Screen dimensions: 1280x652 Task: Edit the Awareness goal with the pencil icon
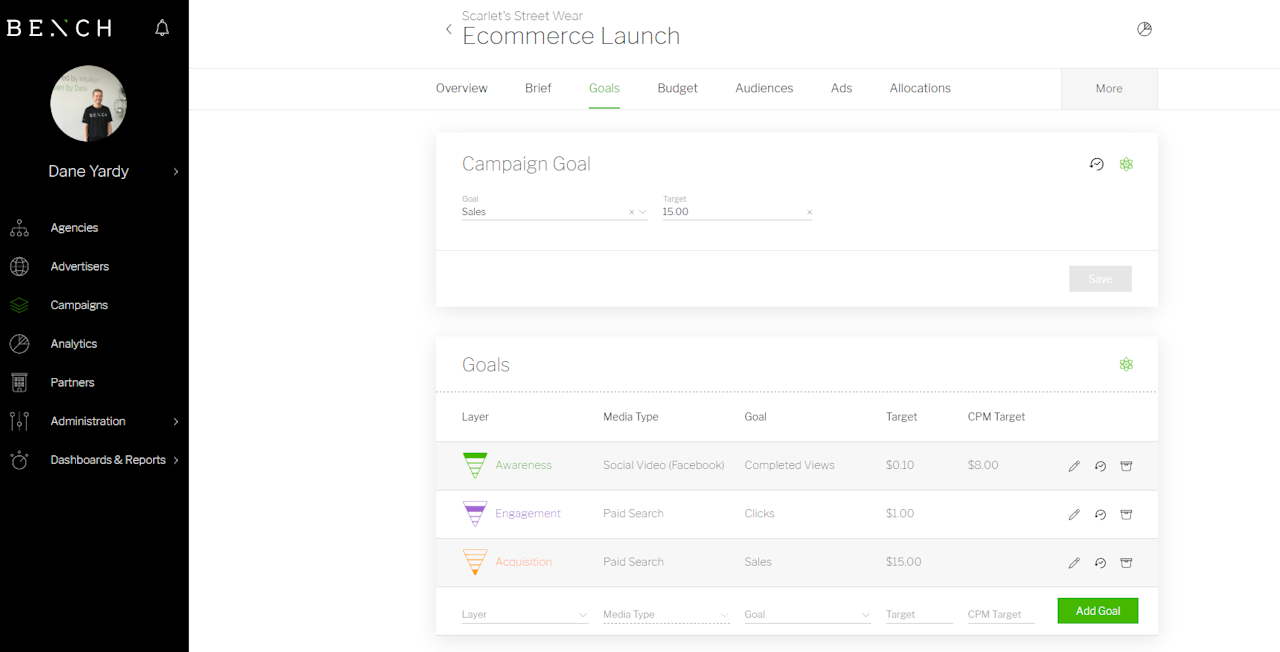(1074, 466)
